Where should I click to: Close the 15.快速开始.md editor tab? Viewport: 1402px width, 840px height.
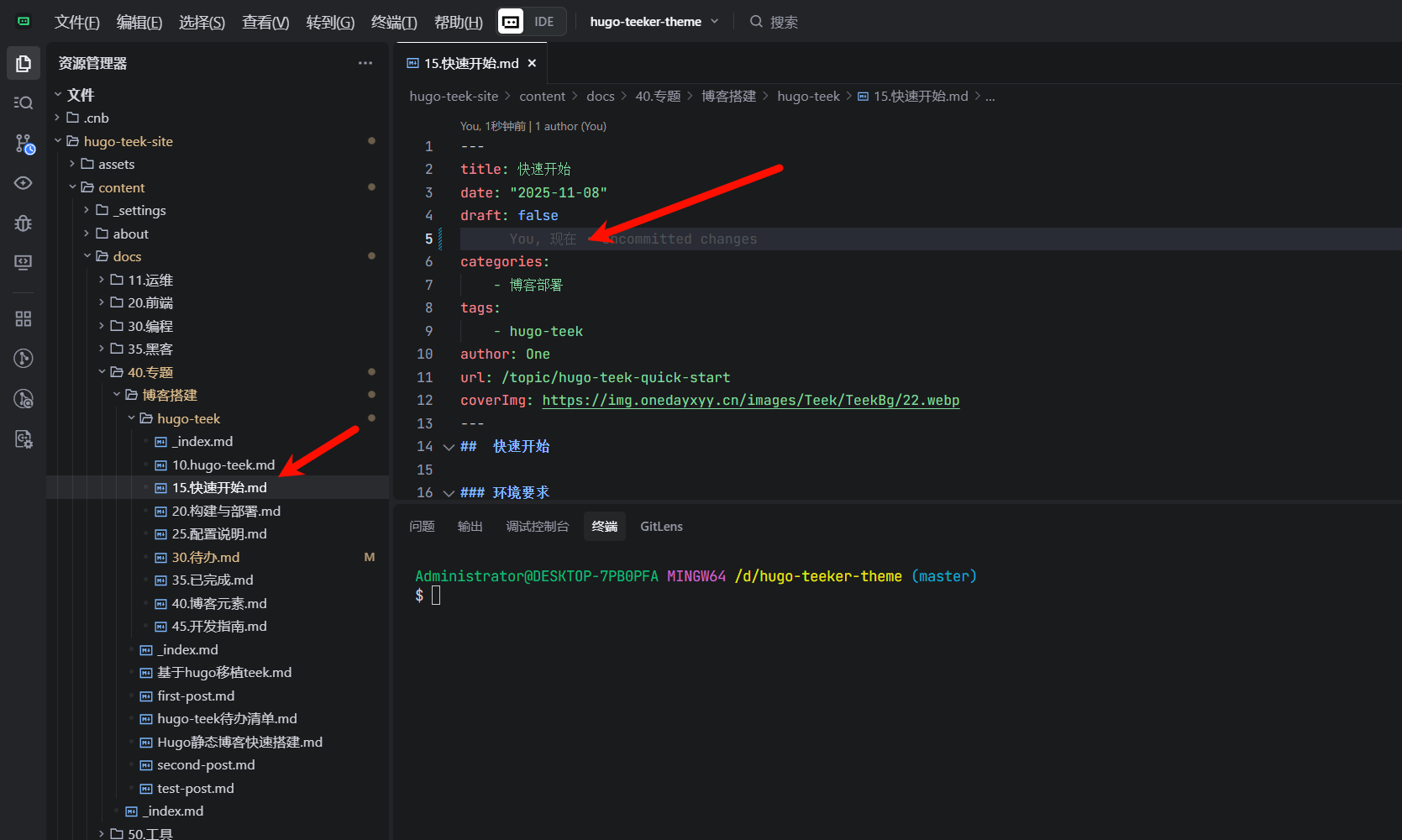coord(532,63)
